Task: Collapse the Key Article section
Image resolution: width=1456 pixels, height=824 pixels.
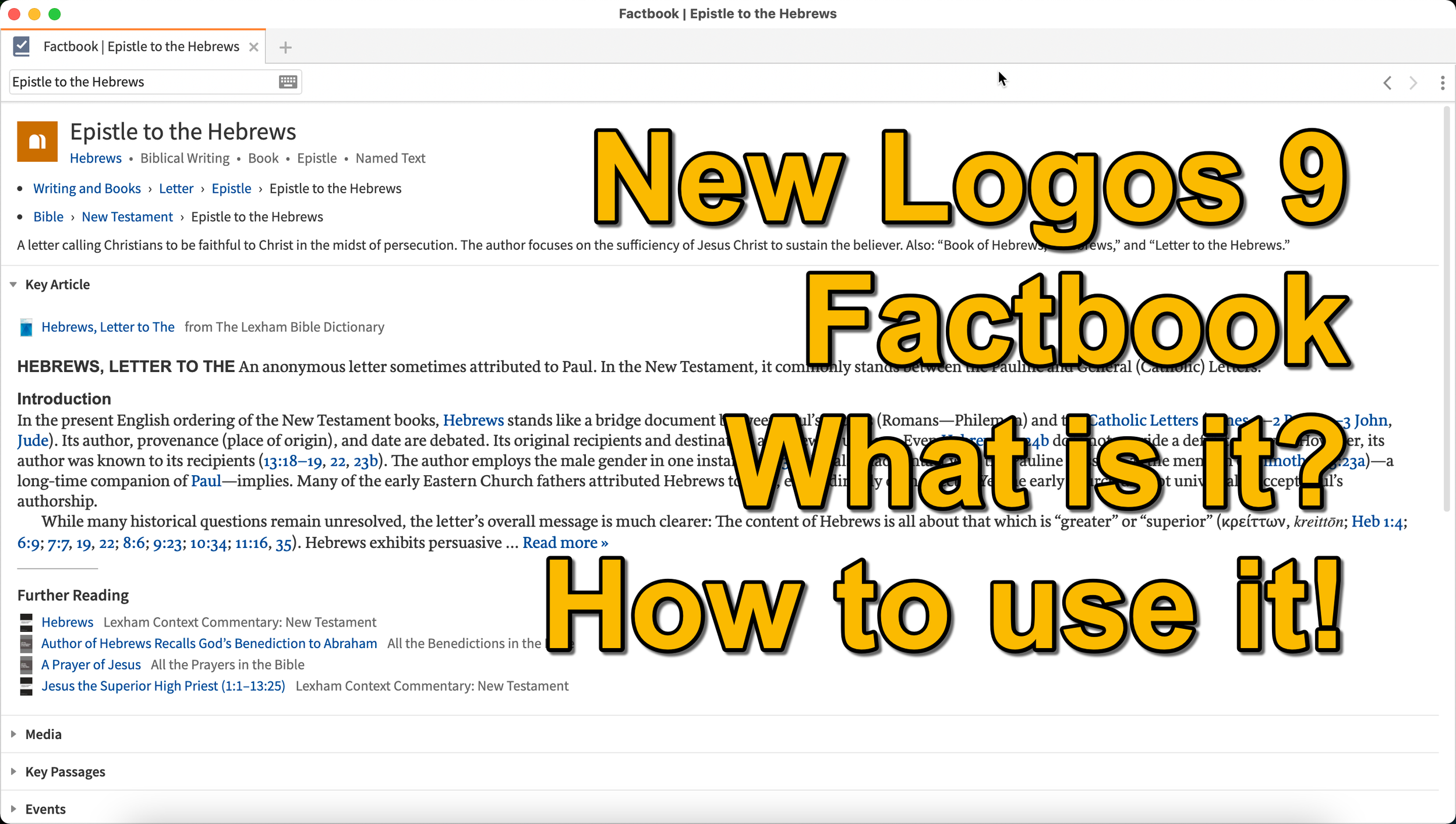Action: click(13, 285)
